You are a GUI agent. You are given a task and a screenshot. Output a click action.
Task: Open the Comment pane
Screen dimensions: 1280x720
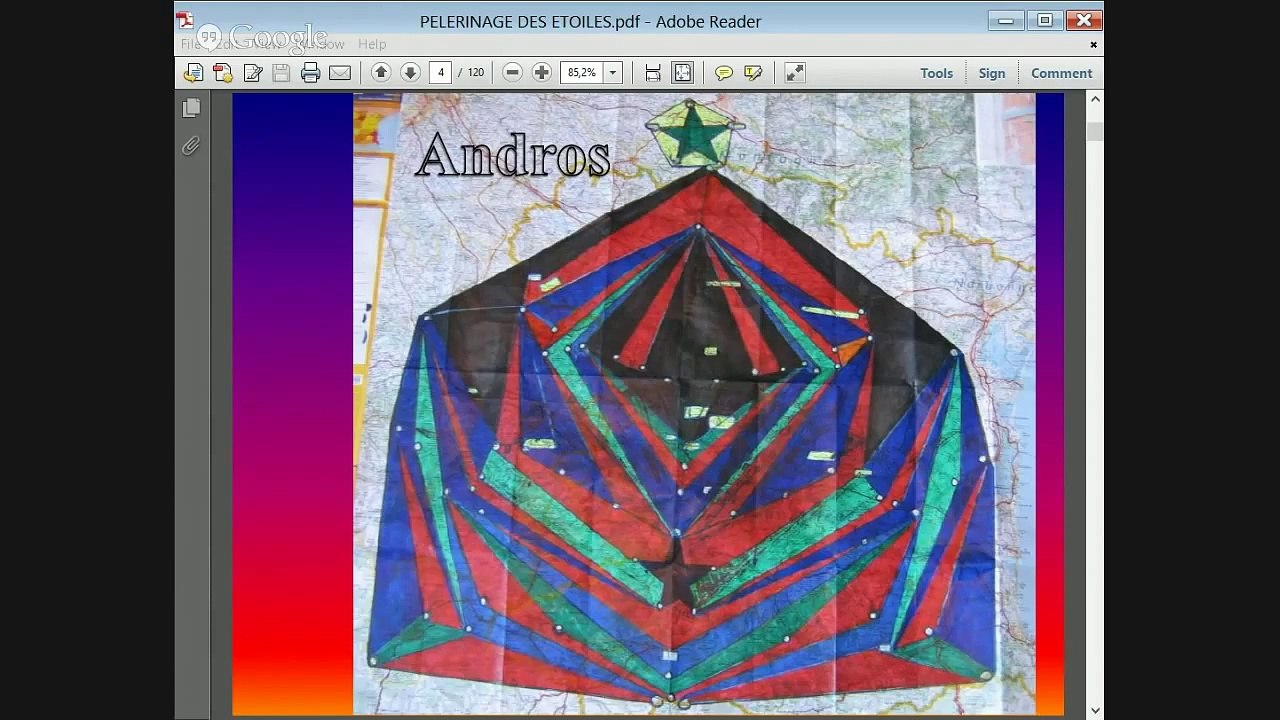pos(1061,73)
